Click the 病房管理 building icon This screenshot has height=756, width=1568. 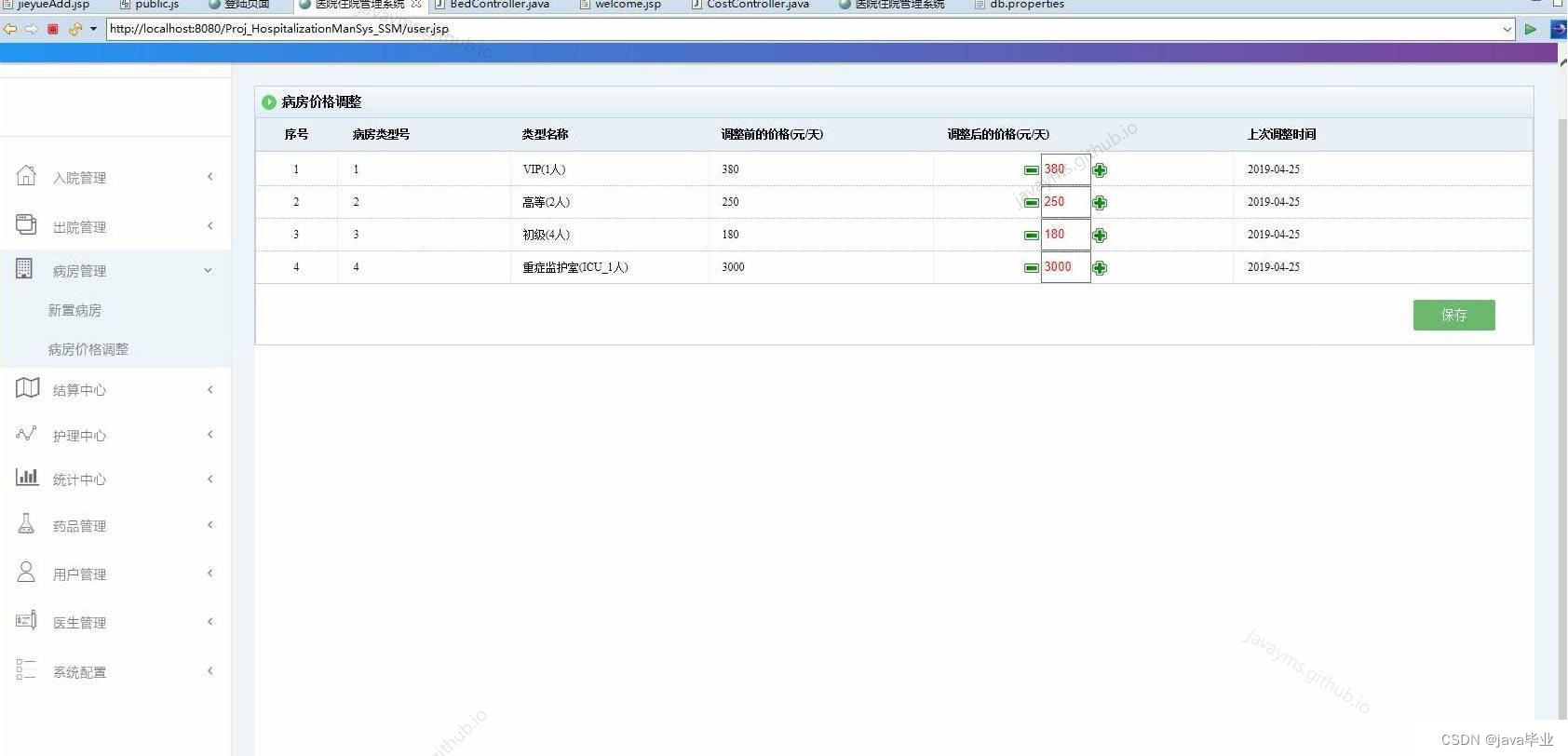24,269
